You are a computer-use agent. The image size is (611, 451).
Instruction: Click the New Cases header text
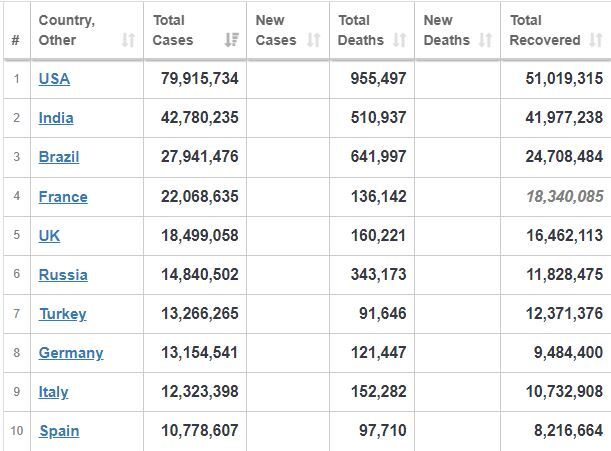click(276, 30)
